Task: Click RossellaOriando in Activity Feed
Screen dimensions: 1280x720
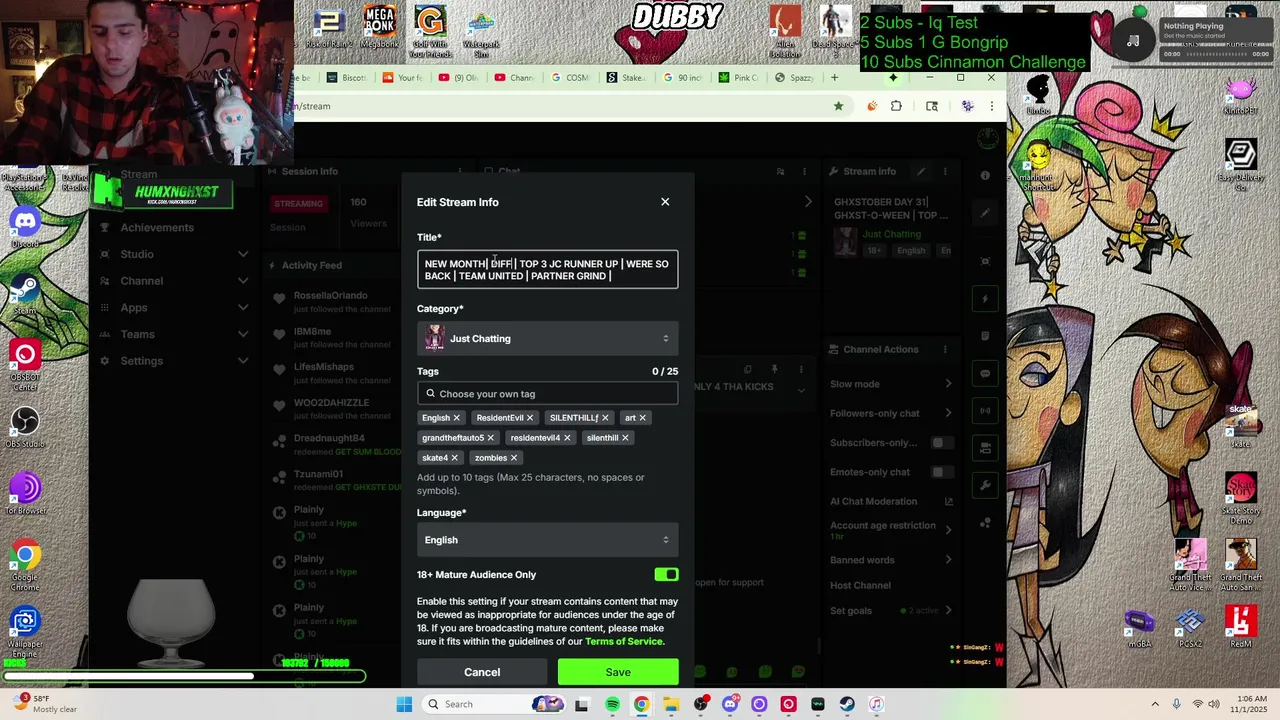Action: [x=330, y=296]
